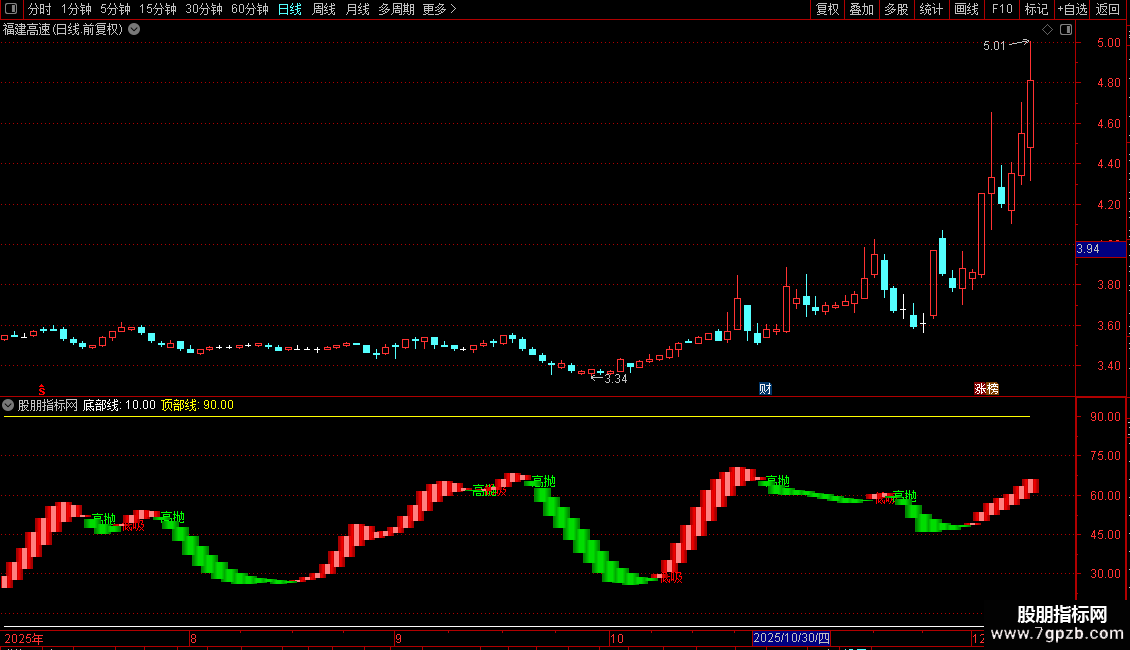Select the 1分钟 period tab
The height and width of the screenshot is (650, 1130).
pyautogui.click(x=76, y=9)
